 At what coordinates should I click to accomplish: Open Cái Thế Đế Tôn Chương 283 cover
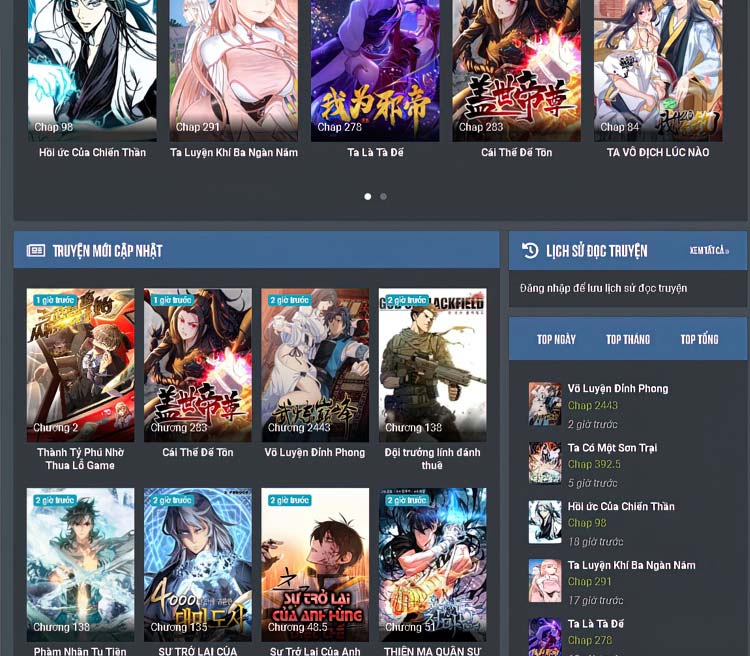click(198, 365)
